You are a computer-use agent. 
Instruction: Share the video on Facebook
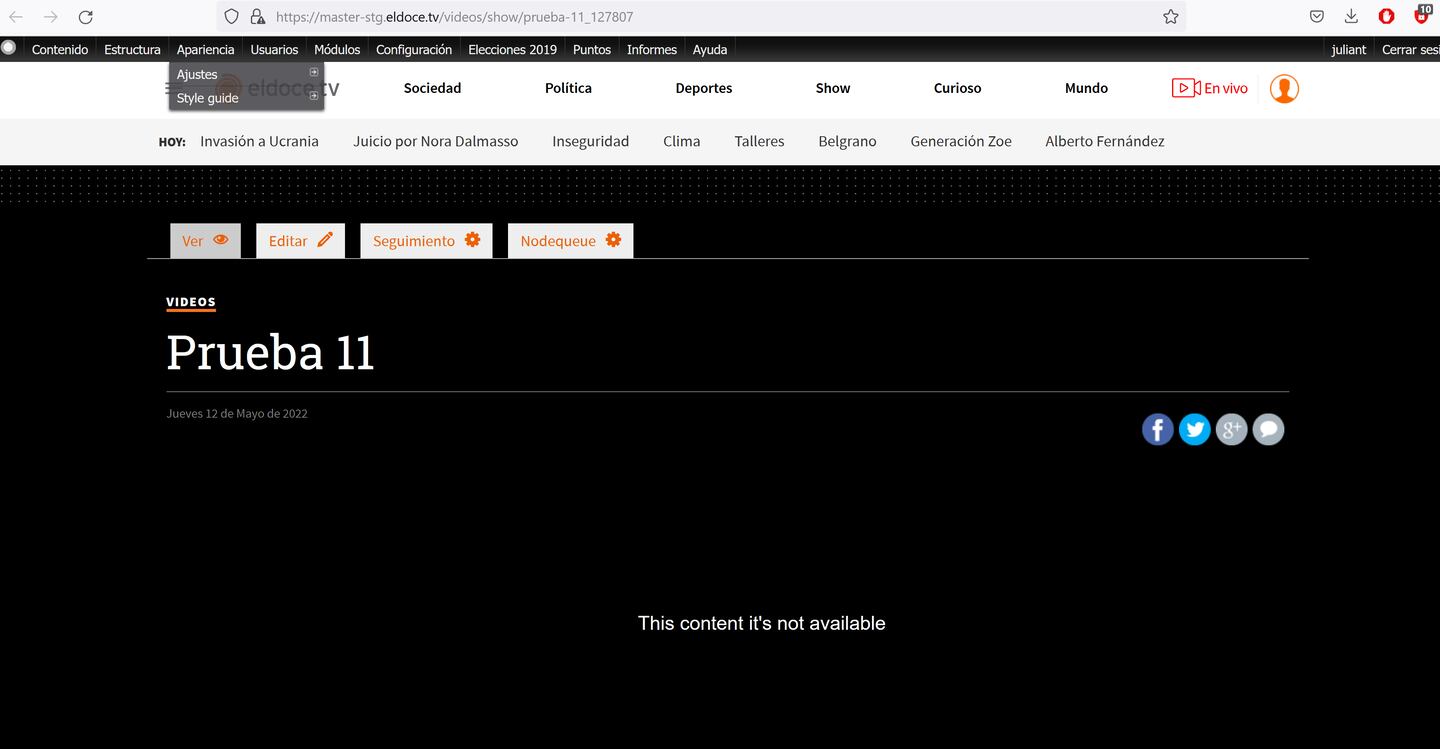pyautogui.click(x=1157, y=430)
